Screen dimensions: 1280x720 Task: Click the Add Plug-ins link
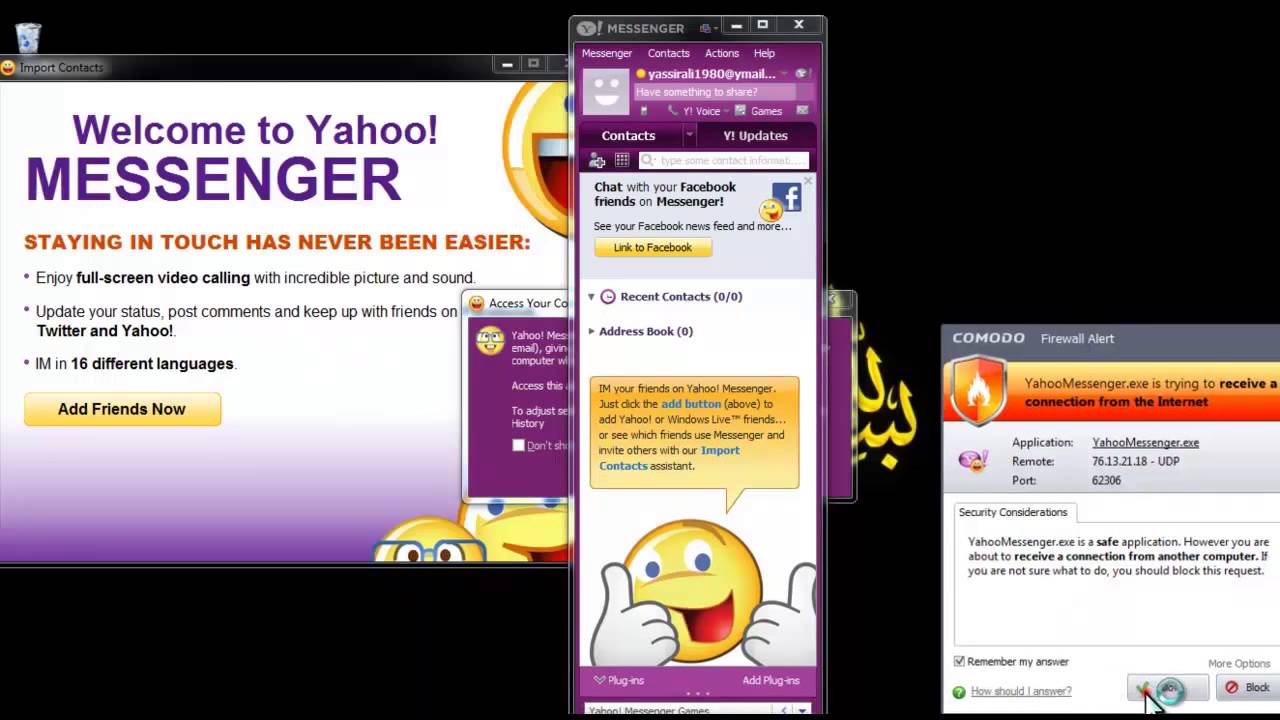click(x=771, y=680)
